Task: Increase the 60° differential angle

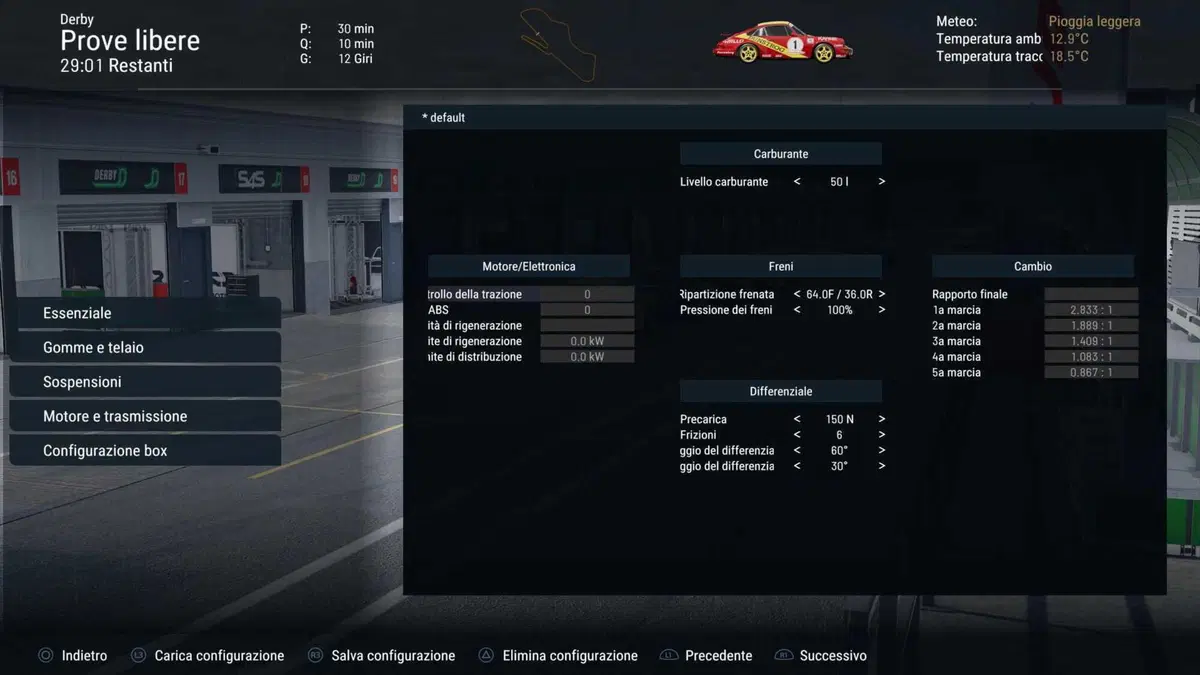Action: point(881,451)
